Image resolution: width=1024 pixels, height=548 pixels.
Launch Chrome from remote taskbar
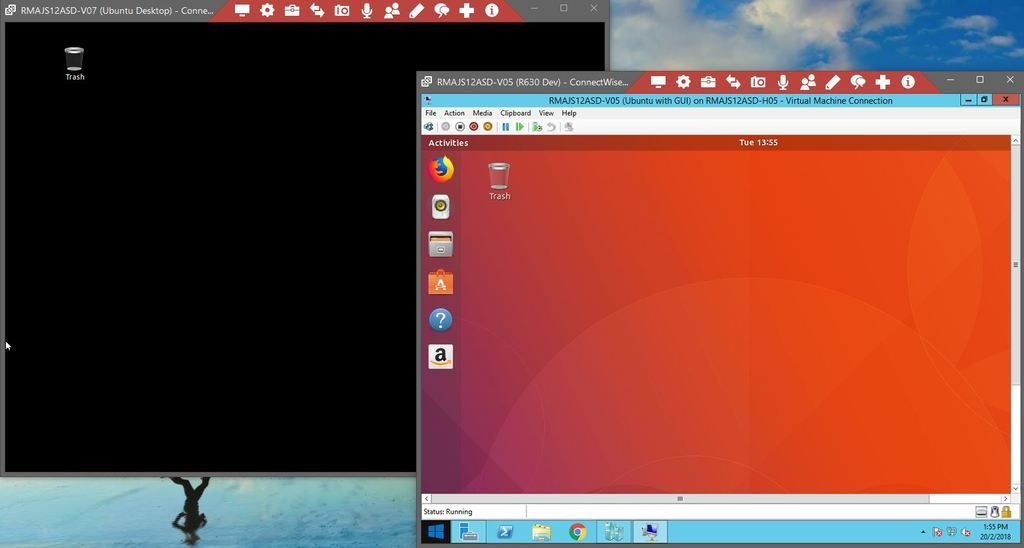tap(577, 532)
